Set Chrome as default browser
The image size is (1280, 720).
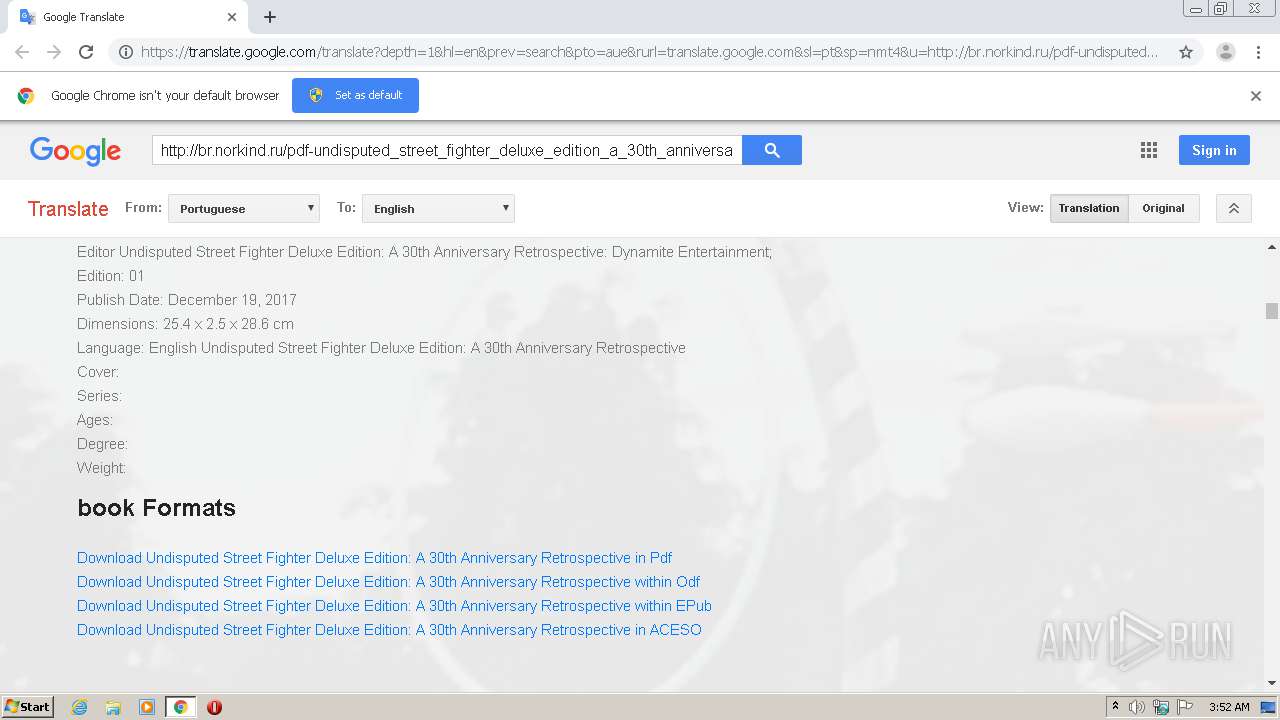point(355,95)
